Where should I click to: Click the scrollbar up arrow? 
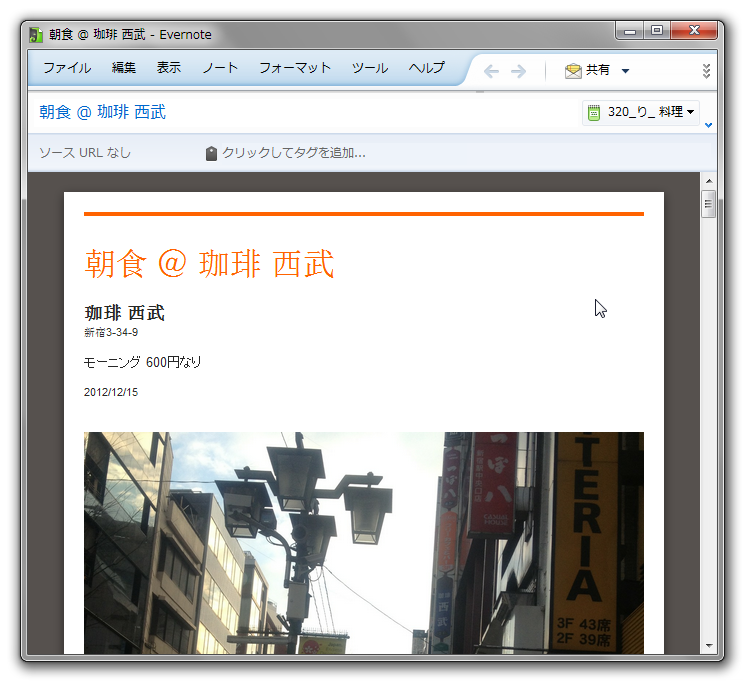point(709,181)
